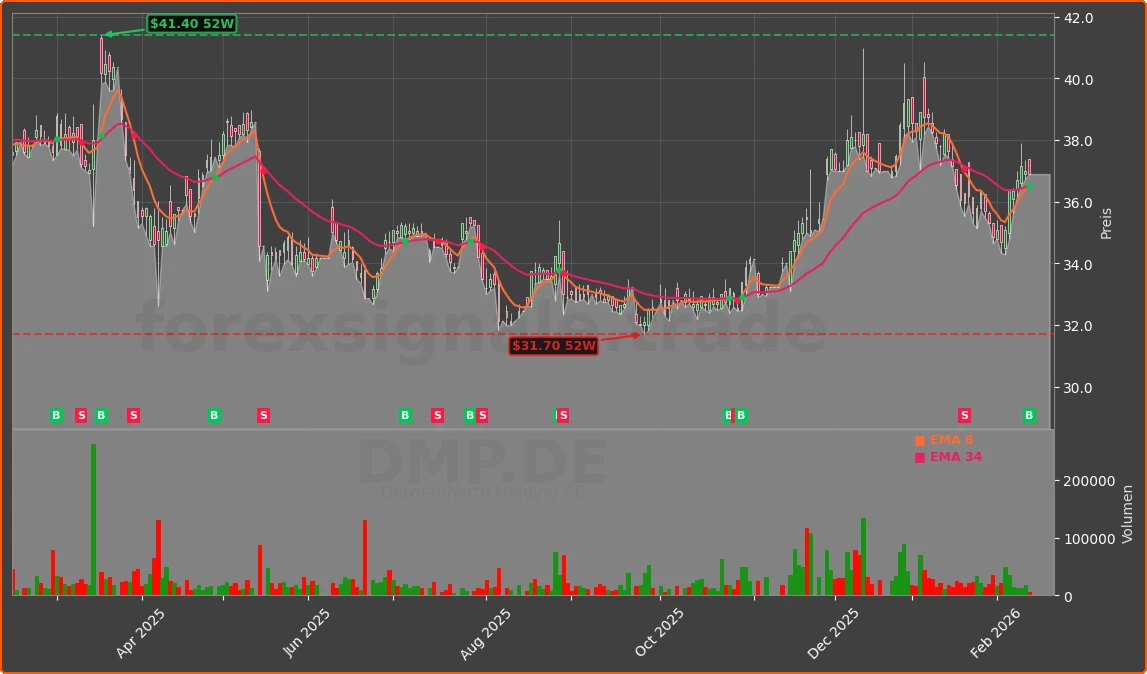Click the adjacent B-S marker pair near August
Image resolution: width=1147 pixels, height=674 pixels.
[475, 415]
